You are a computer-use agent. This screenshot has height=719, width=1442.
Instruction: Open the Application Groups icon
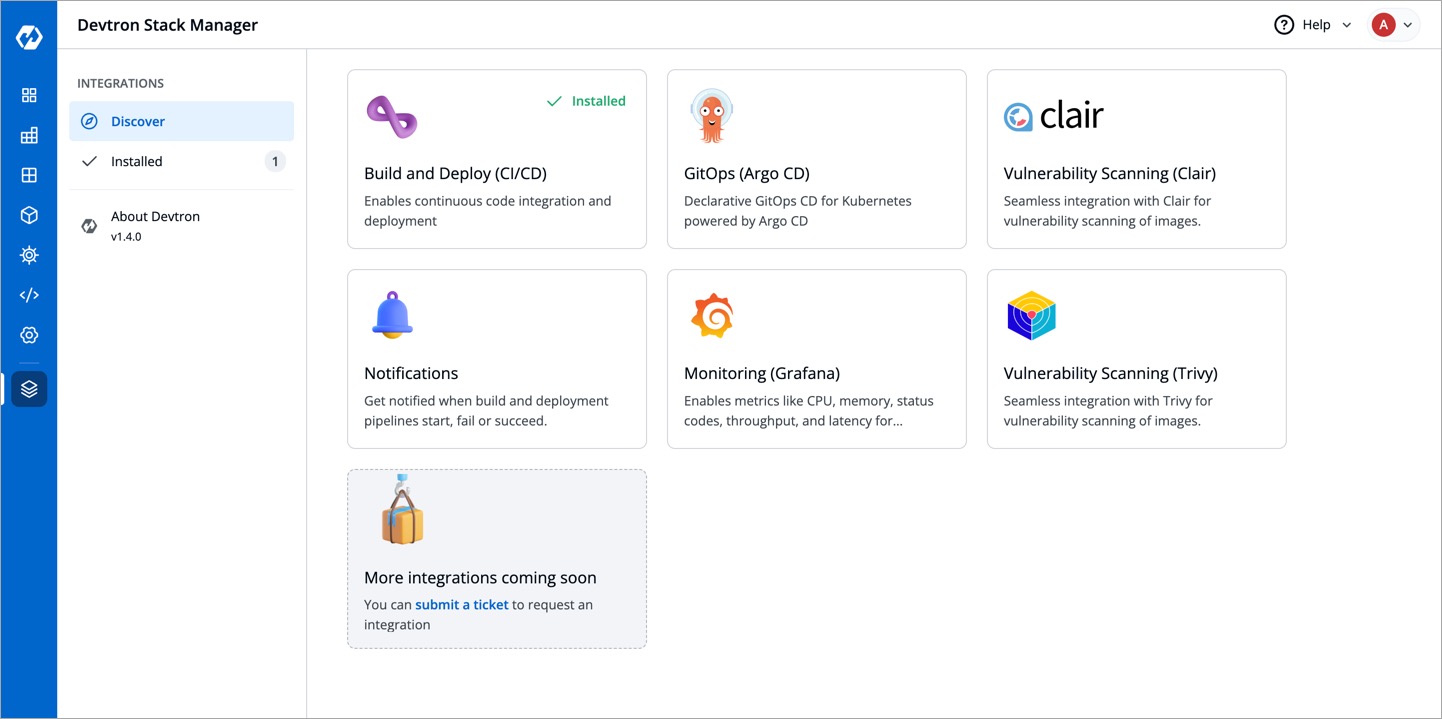pyautogui.click(x=28, y=175)
